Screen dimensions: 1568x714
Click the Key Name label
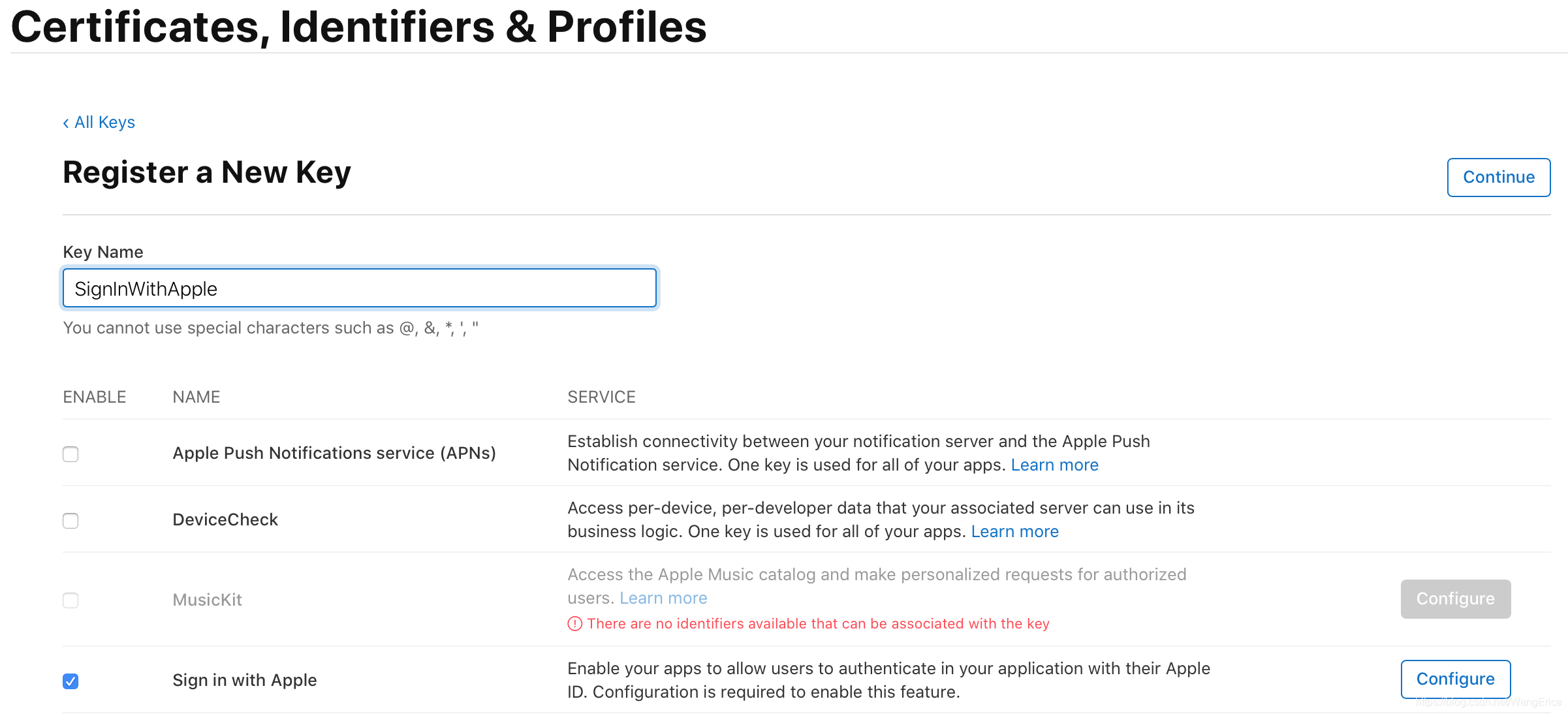click(103, 252)
